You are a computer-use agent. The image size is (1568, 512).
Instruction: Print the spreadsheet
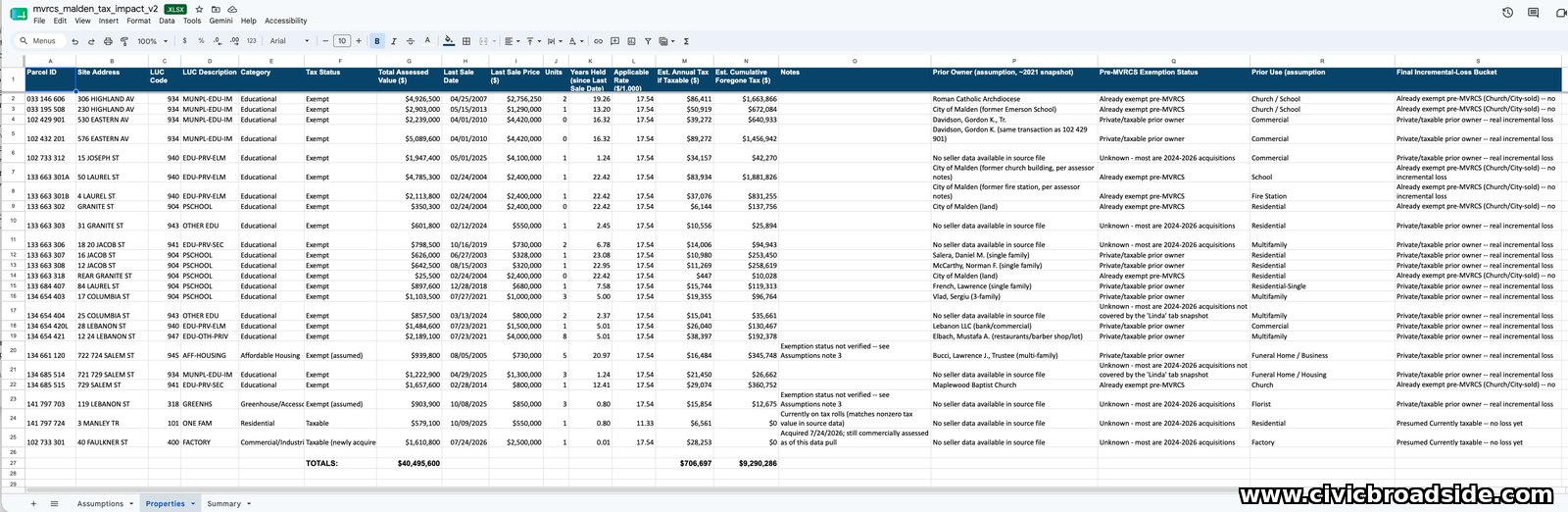coord(108,41)
